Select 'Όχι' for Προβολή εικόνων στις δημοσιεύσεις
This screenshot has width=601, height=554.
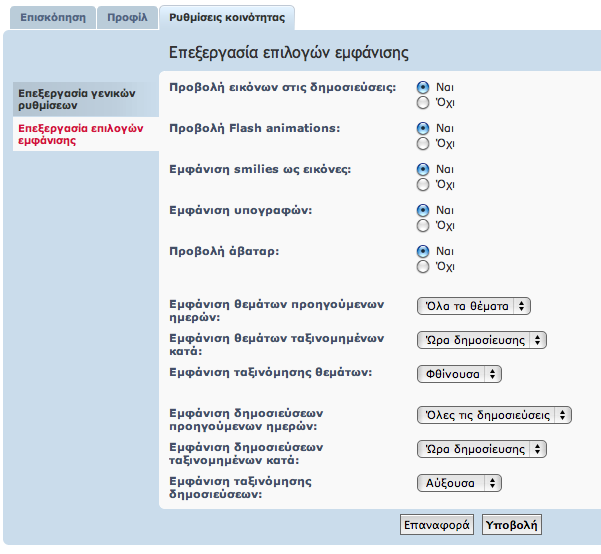point(423,102)
